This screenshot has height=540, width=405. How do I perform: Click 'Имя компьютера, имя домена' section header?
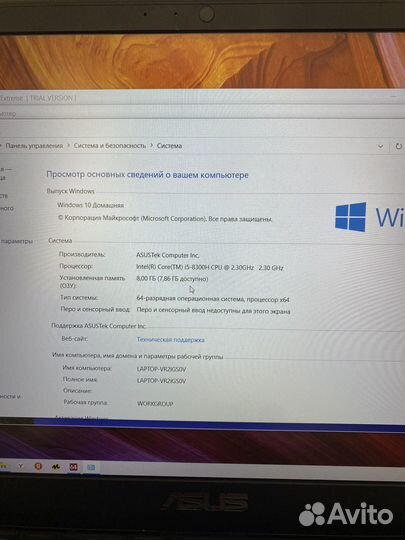[x=137, y=356]
